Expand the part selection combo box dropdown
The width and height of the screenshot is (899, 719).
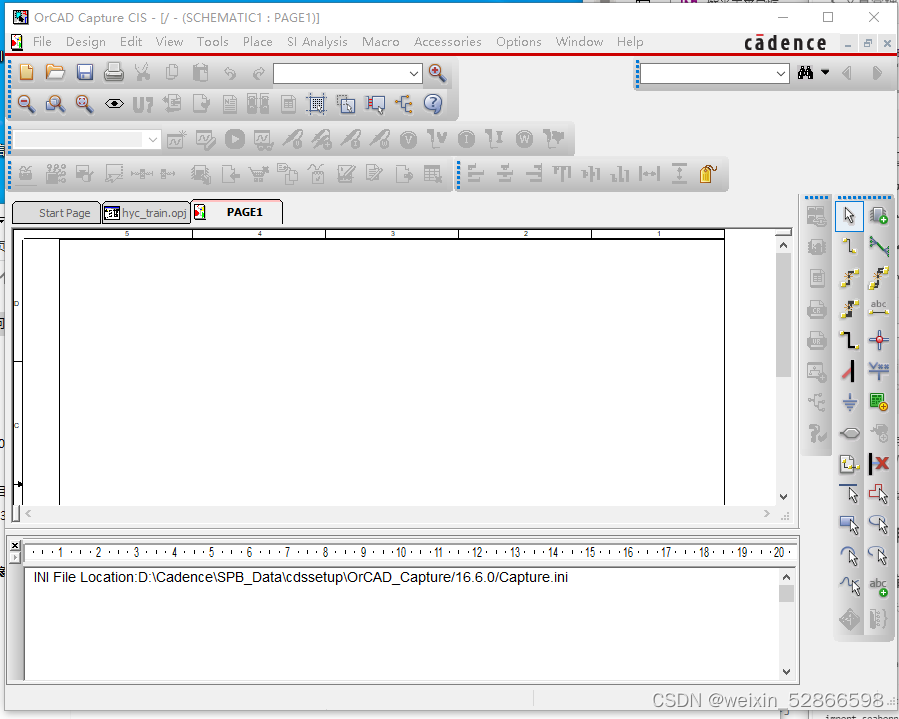pyautogui.click(x=414, y=73)
